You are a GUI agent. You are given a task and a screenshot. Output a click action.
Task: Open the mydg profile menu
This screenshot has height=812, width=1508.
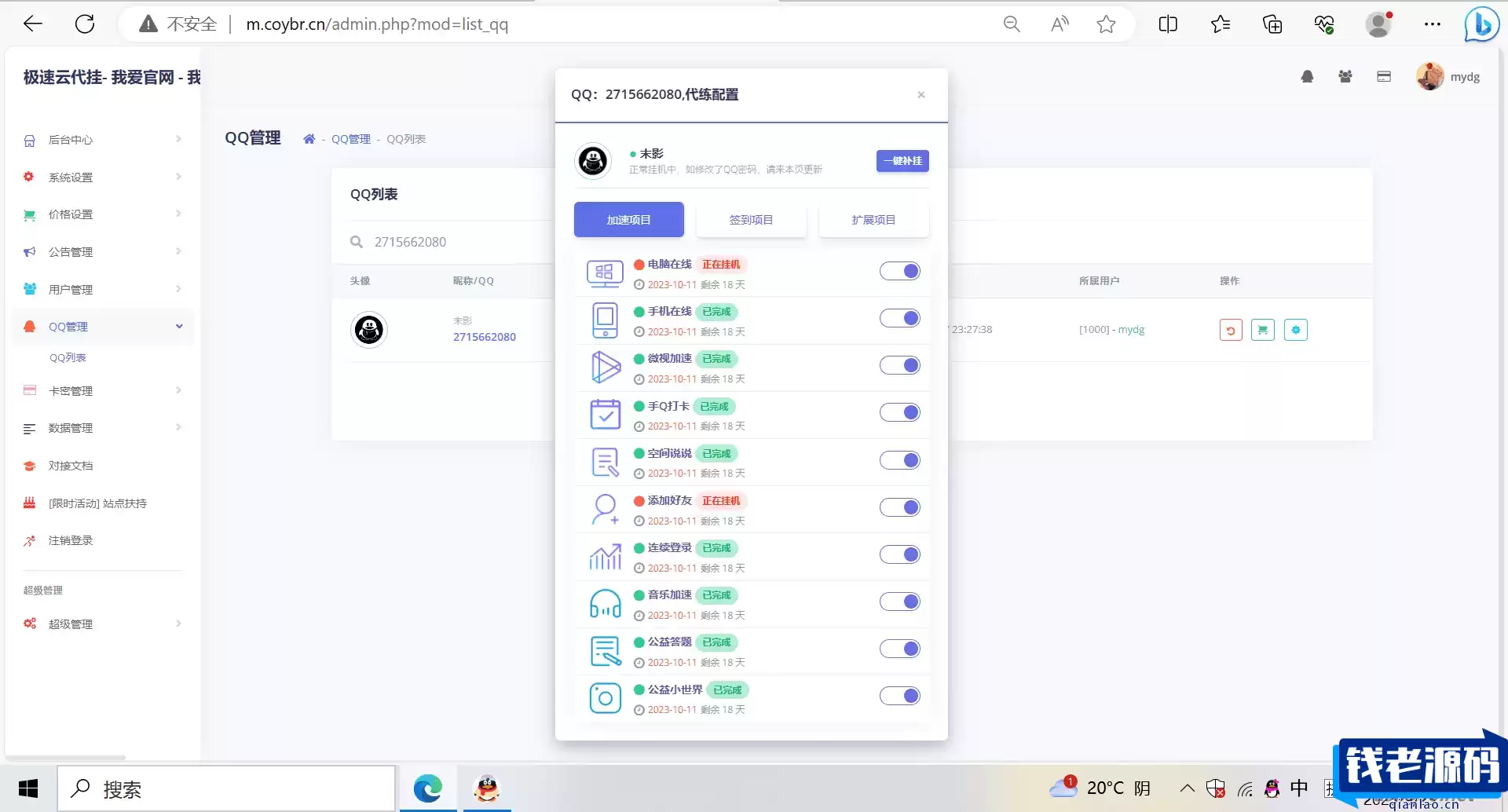tap(1448, 77)
